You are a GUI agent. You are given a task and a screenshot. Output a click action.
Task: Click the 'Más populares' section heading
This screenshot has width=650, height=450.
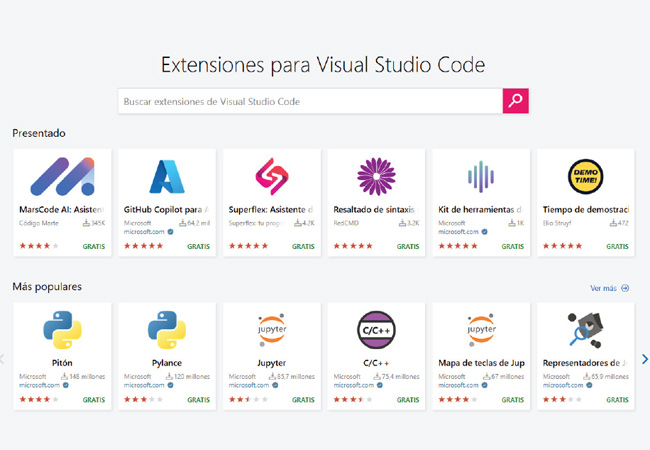[x=47, y=287]
